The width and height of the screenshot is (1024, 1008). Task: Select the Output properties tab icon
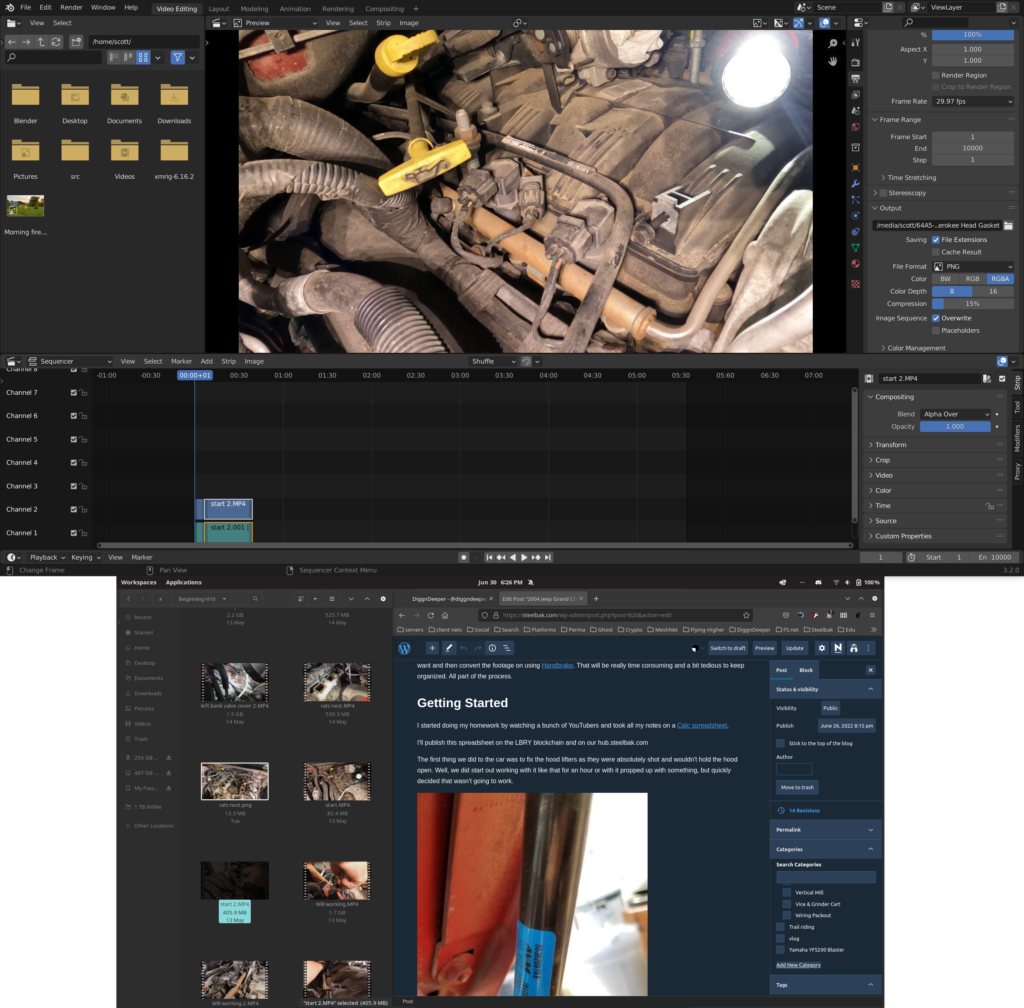tap(856, 78)
